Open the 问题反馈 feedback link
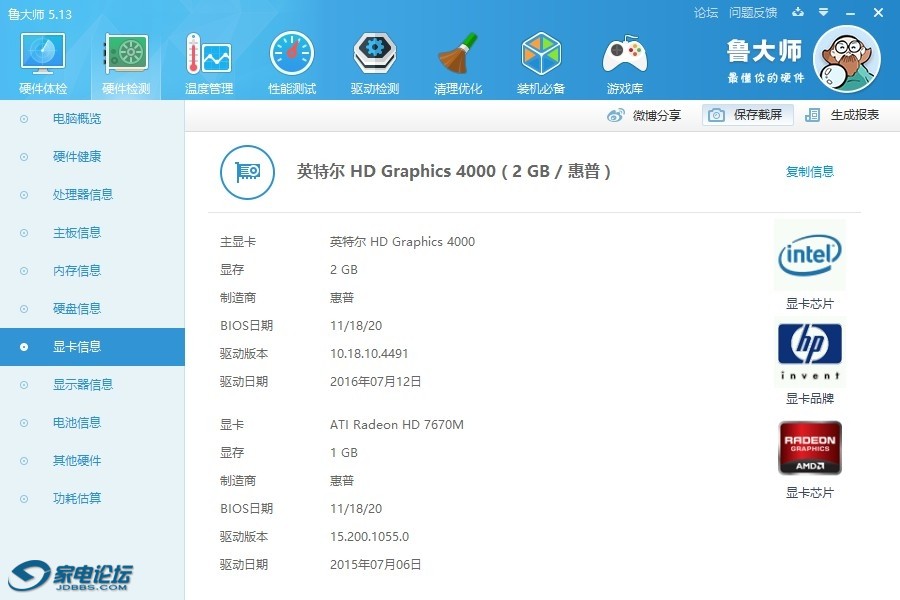Screen dimensions: 900x600 pyautogui.click(x=752, y=13)
